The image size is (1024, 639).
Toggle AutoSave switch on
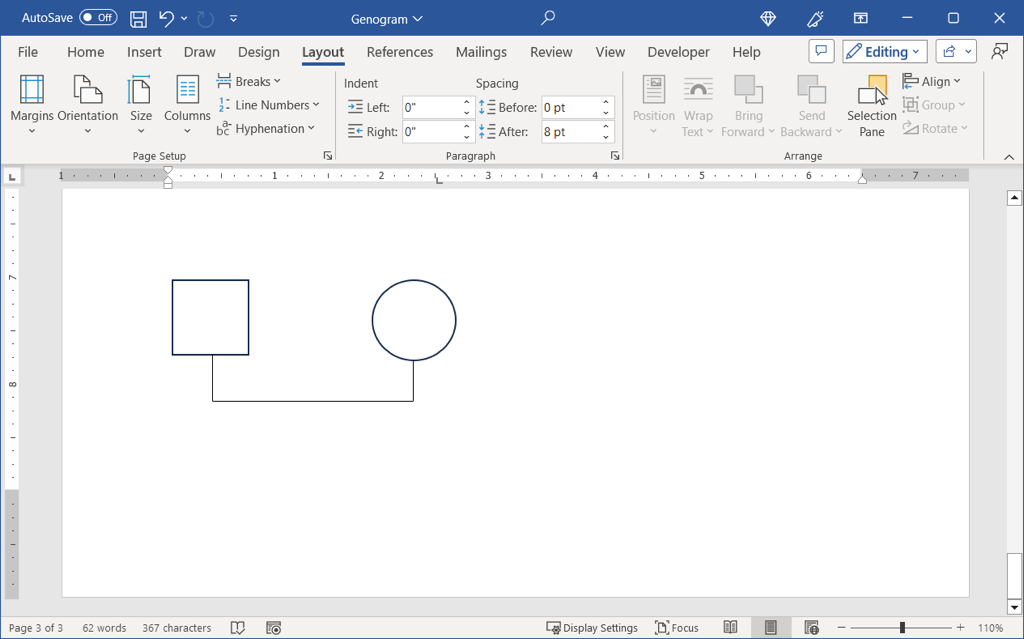coord(98,18)
